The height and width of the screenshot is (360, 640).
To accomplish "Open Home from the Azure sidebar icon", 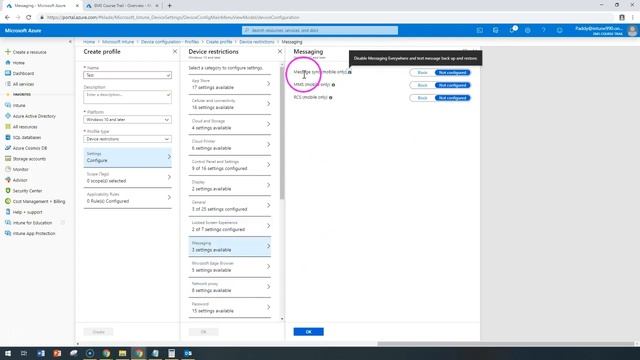I will [x=7, y=62].
